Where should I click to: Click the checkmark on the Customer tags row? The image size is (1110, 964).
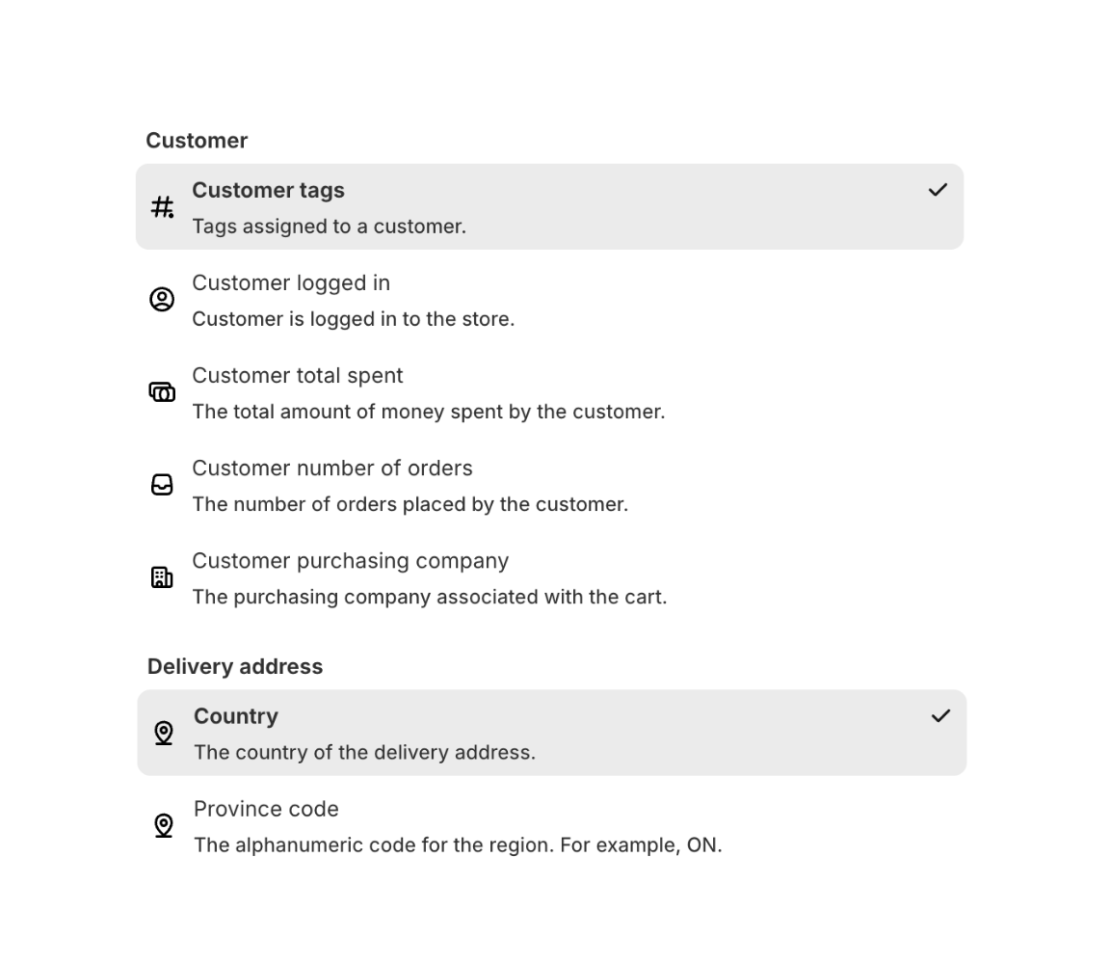tap(938, 188)
